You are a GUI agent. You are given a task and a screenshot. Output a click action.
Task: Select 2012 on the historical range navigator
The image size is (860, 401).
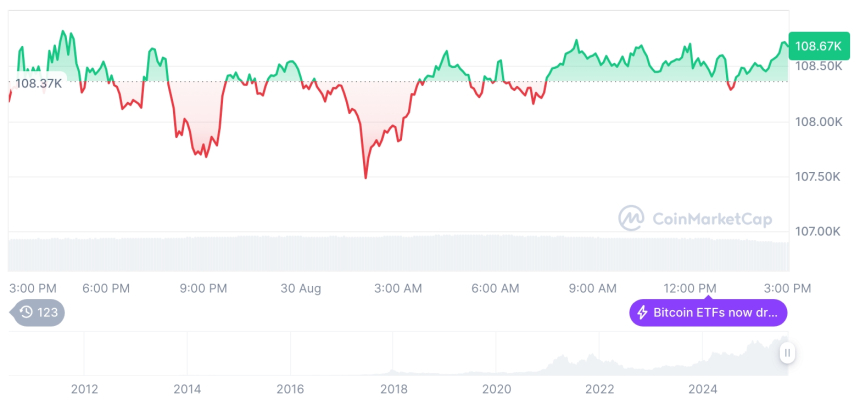pyautogui.click(x=84, y=388)
